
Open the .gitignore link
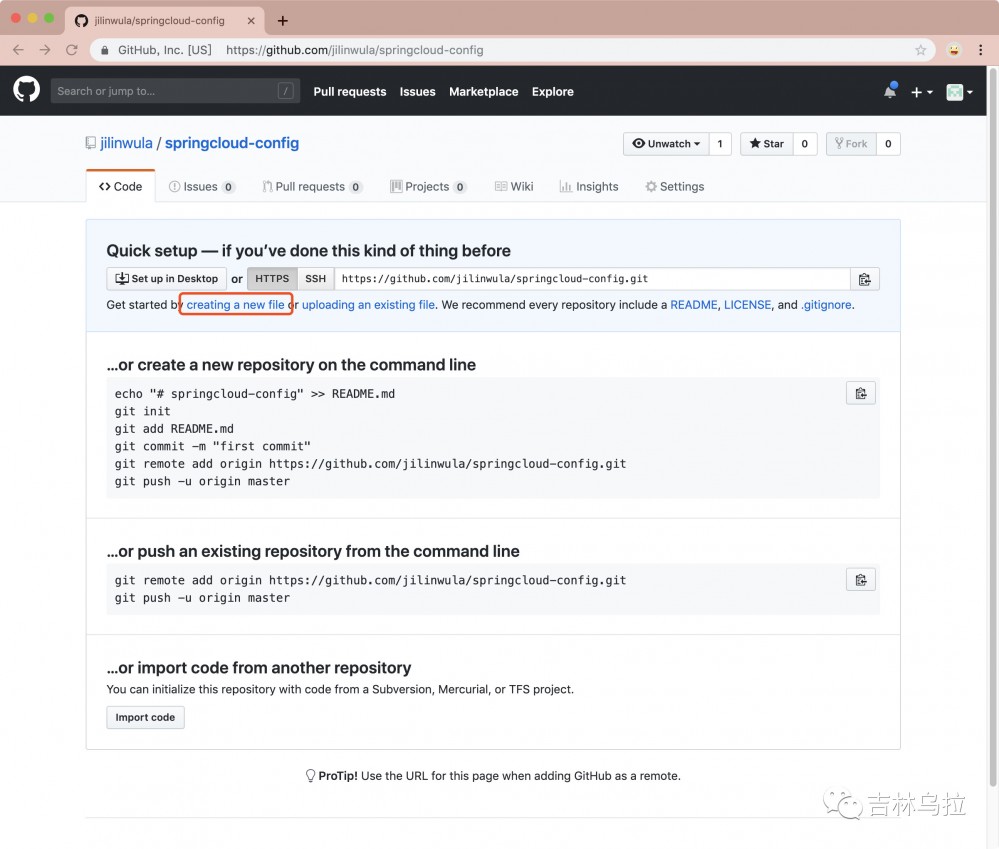tap(826, 304)
